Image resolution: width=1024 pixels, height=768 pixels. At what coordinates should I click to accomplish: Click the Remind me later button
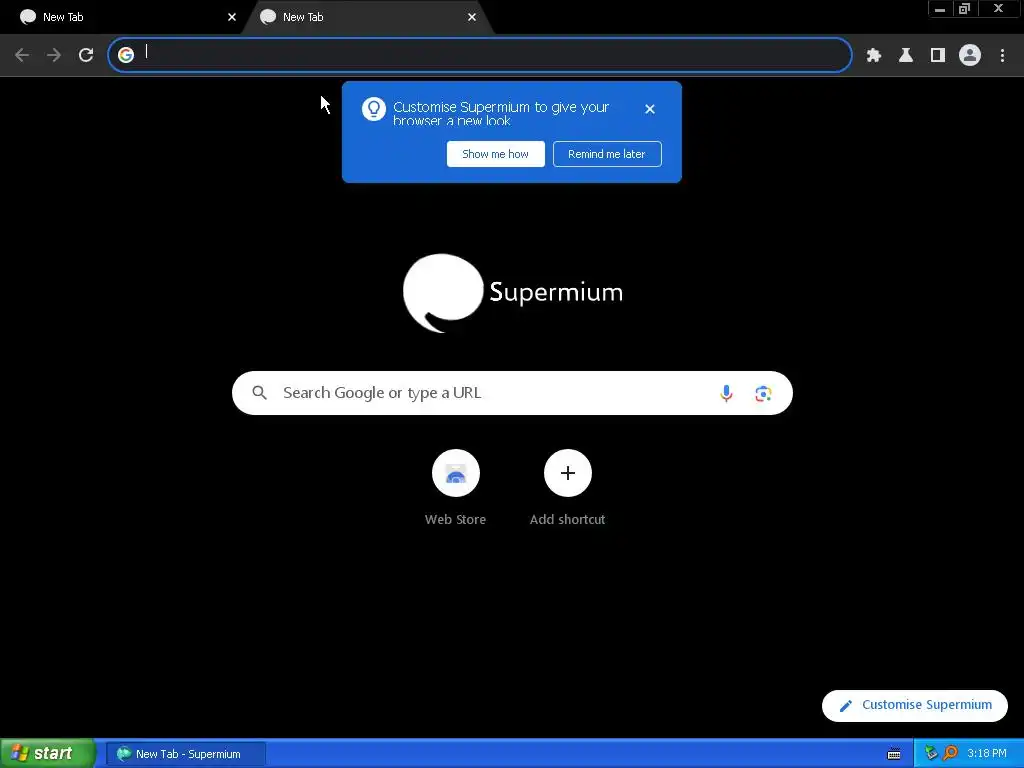pos(607,154)
